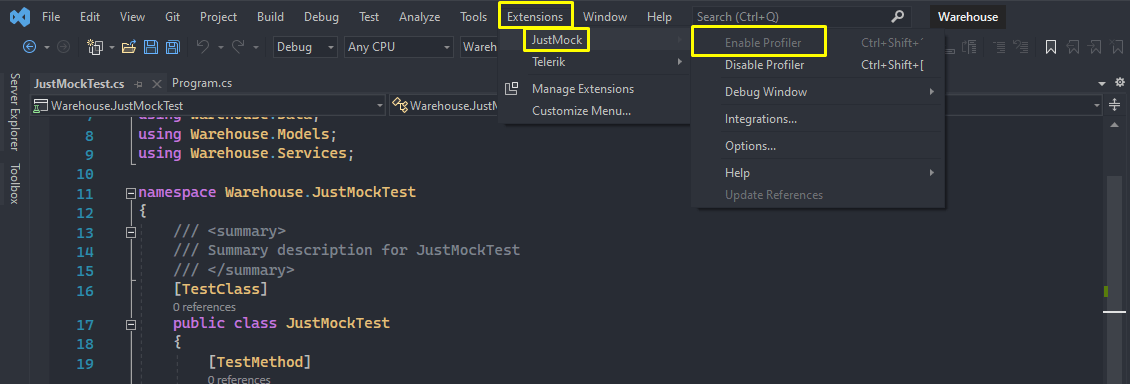Click the Open File folder icon
The image size is (1130, 384).
129,47
